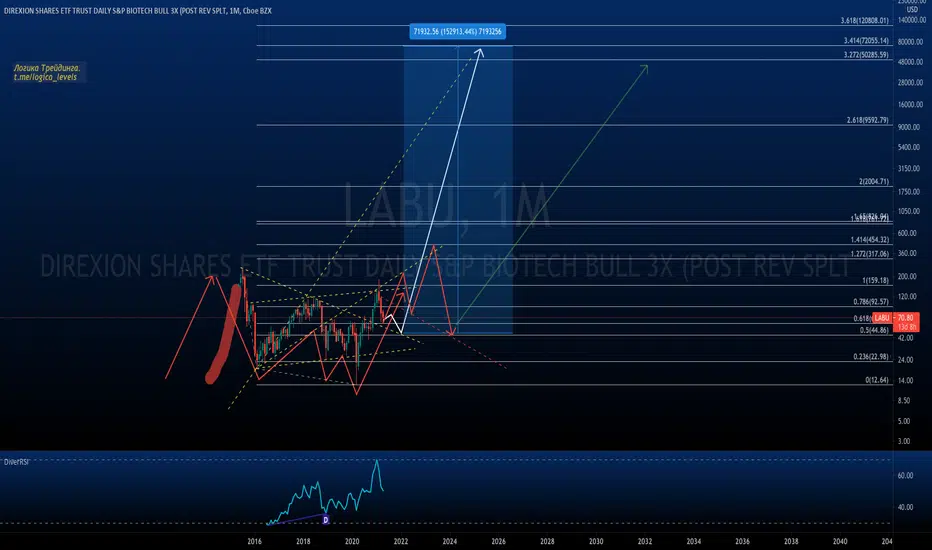Click the chart symbol title at top-left
Image resolution: width=932 pixels, height=550 pixels.
(138, 11)
